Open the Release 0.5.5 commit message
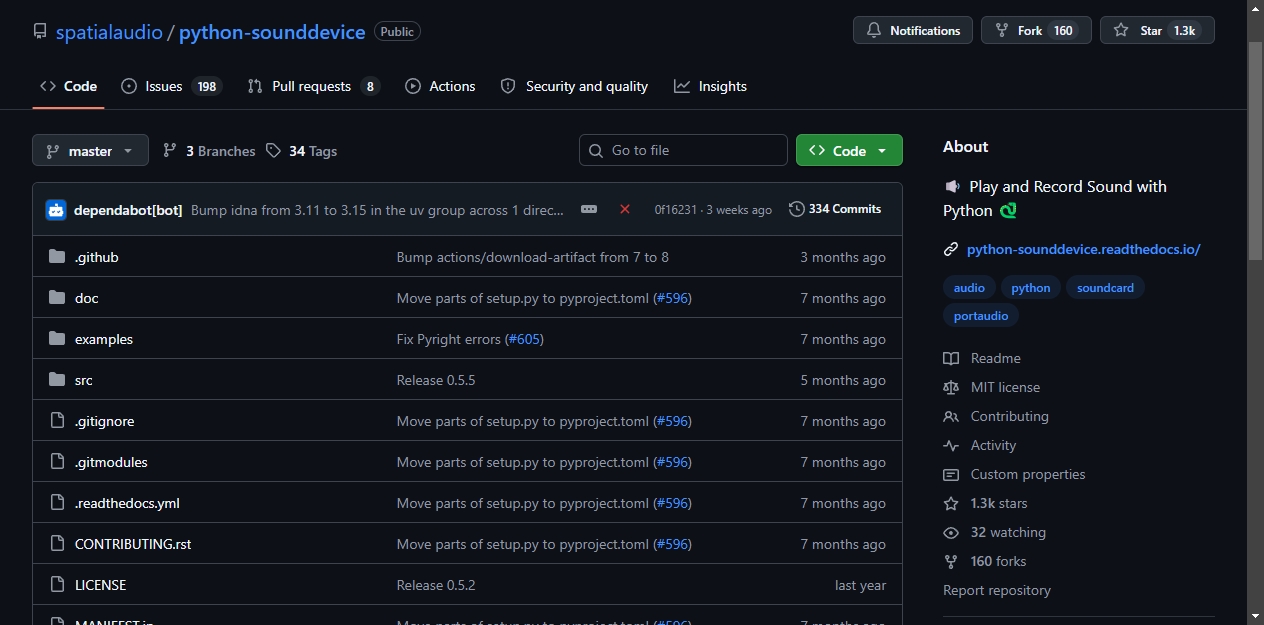This screenshot has height=625, width=1264. click(x=436, y=380)
